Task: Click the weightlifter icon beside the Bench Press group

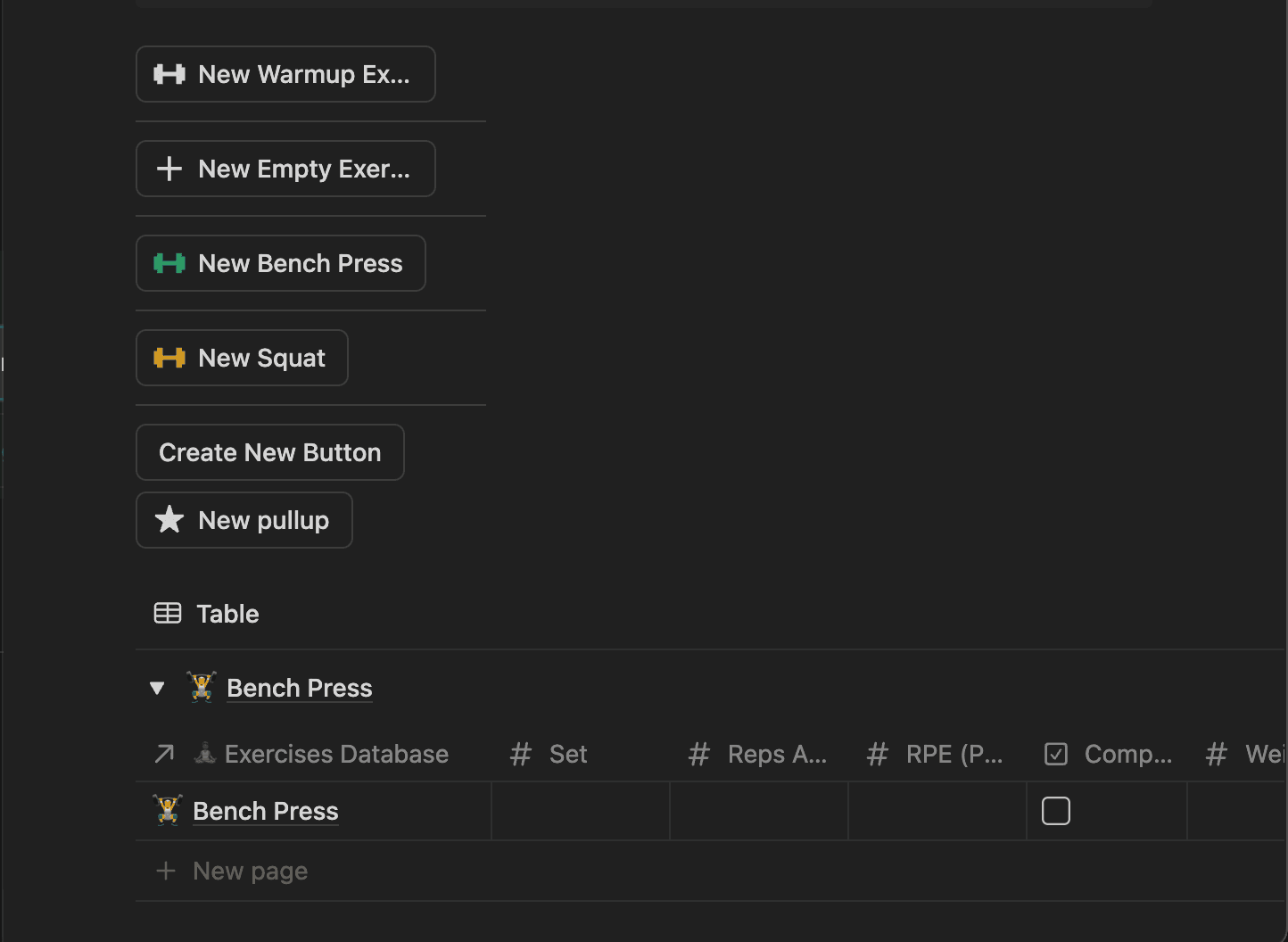Action: [x=202, y=688]
